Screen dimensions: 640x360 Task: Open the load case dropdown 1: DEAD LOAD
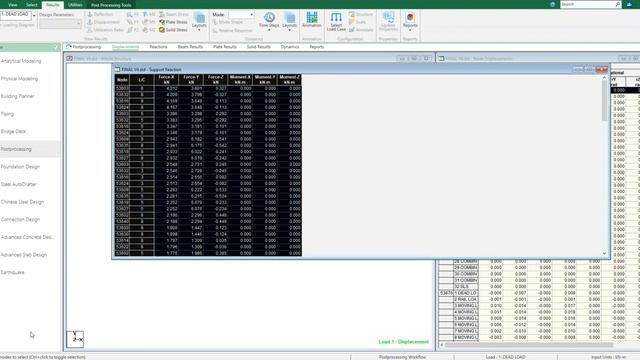pyautogui.click(x=34, y=16)
